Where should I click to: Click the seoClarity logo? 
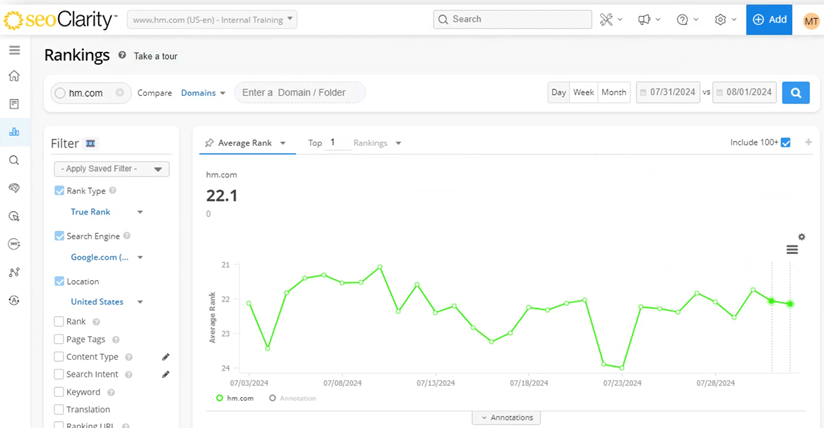point(60,20)
